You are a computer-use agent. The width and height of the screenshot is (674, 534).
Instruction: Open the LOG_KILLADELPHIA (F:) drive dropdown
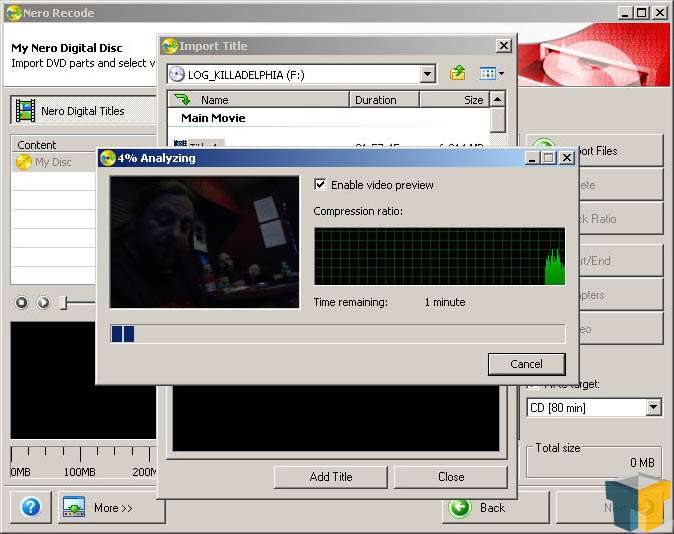pyautogui.click(x=427, y=74)
